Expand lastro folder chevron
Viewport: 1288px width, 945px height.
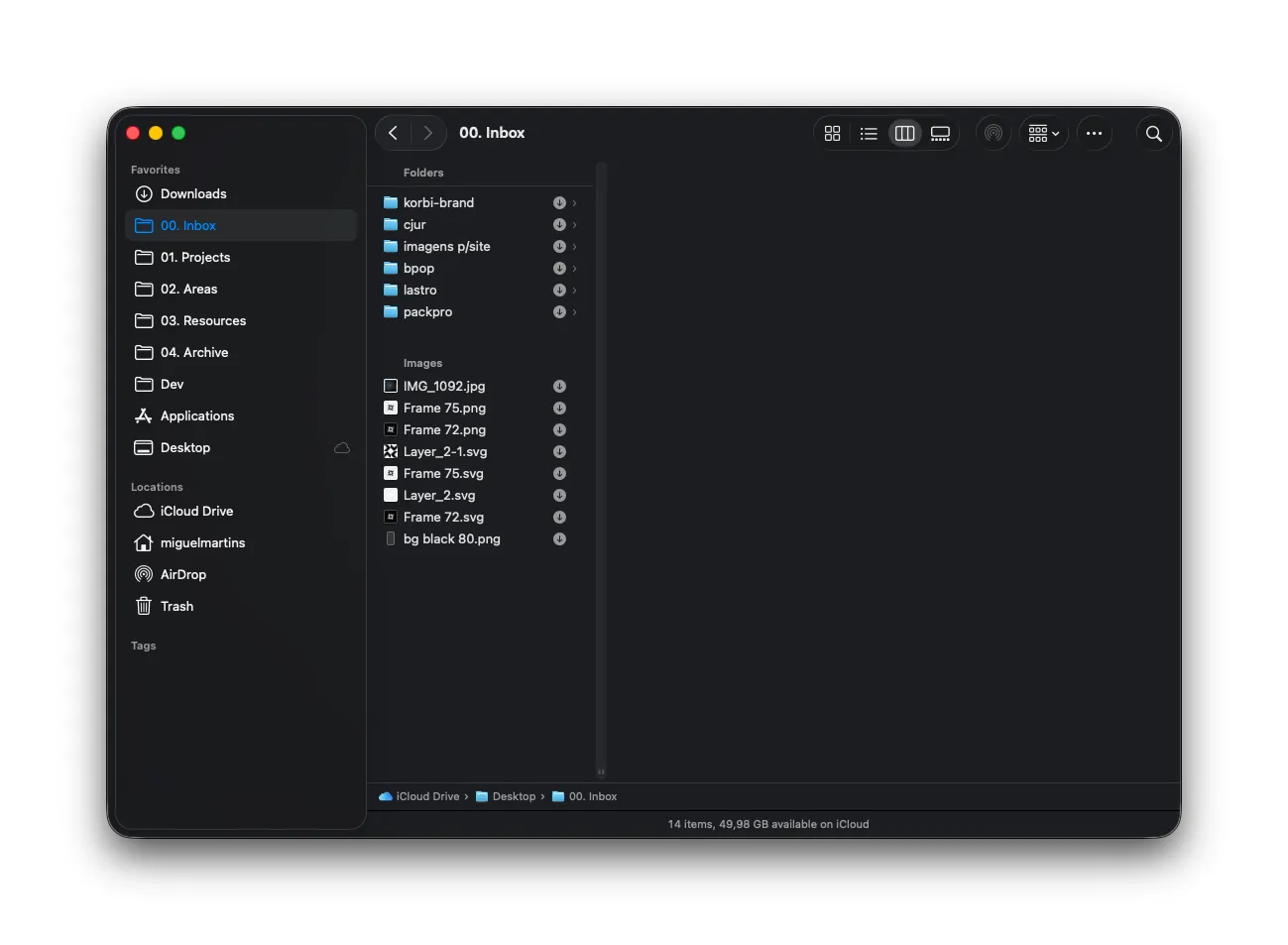click(x=574, y=290)
